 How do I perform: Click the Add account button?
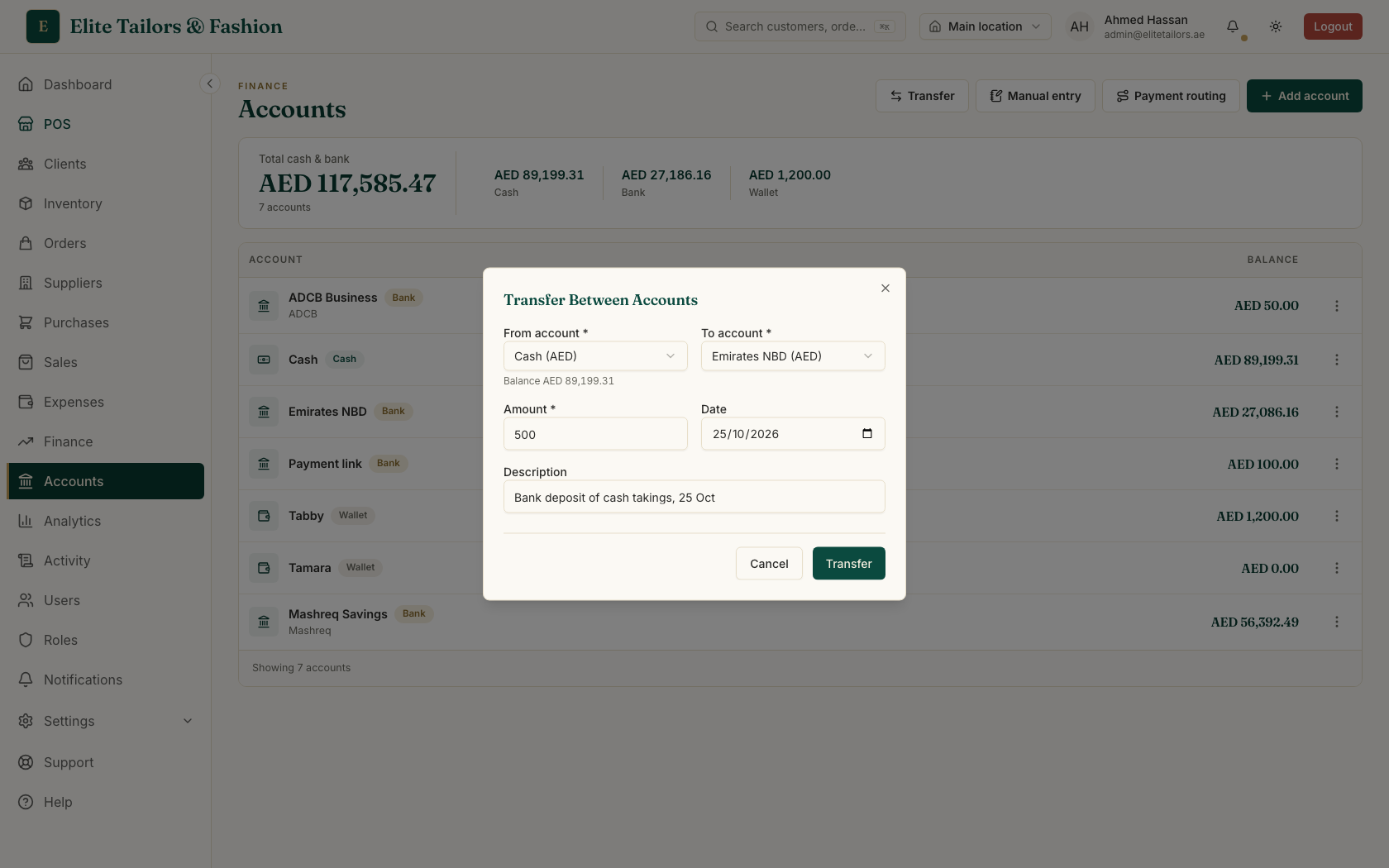click(x=1305, y=96)
